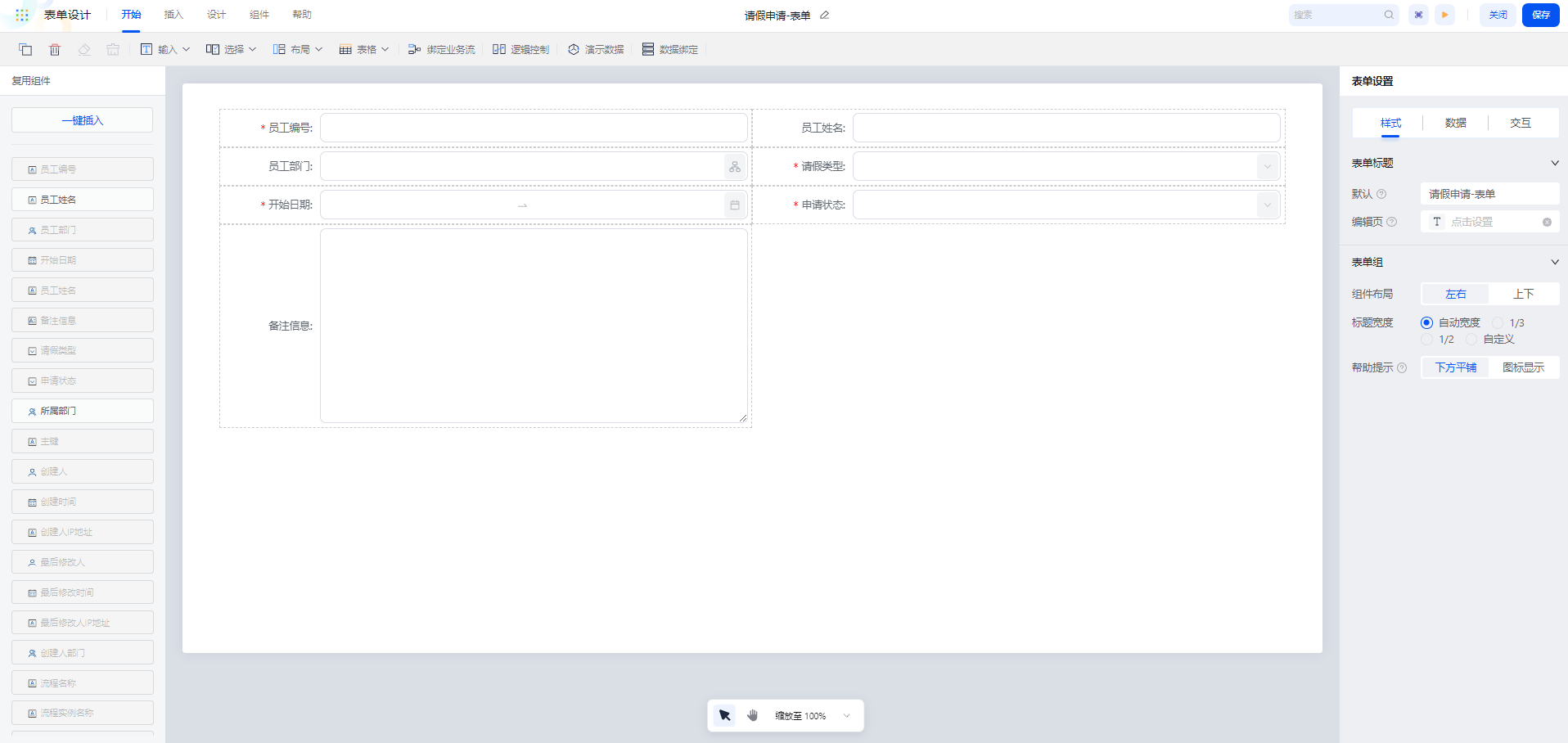Click the org-tree icon in 员工部门 field
1568x743 pixels.
(735, 167)
